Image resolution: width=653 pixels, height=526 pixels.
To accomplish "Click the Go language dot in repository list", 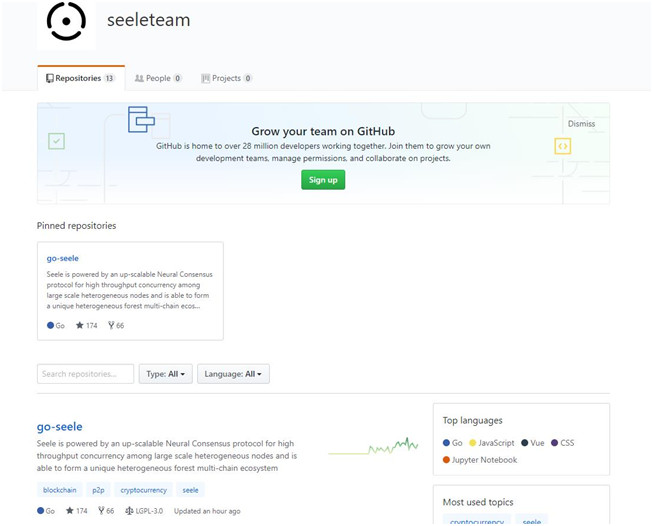I will 40,511.
